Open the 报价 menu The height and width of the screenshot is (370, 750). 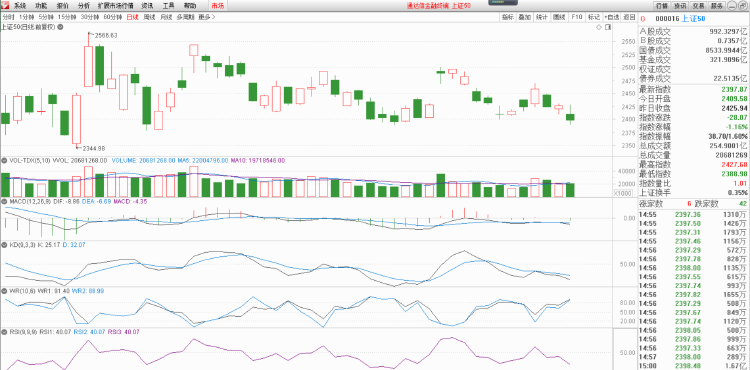coord(62,6)
